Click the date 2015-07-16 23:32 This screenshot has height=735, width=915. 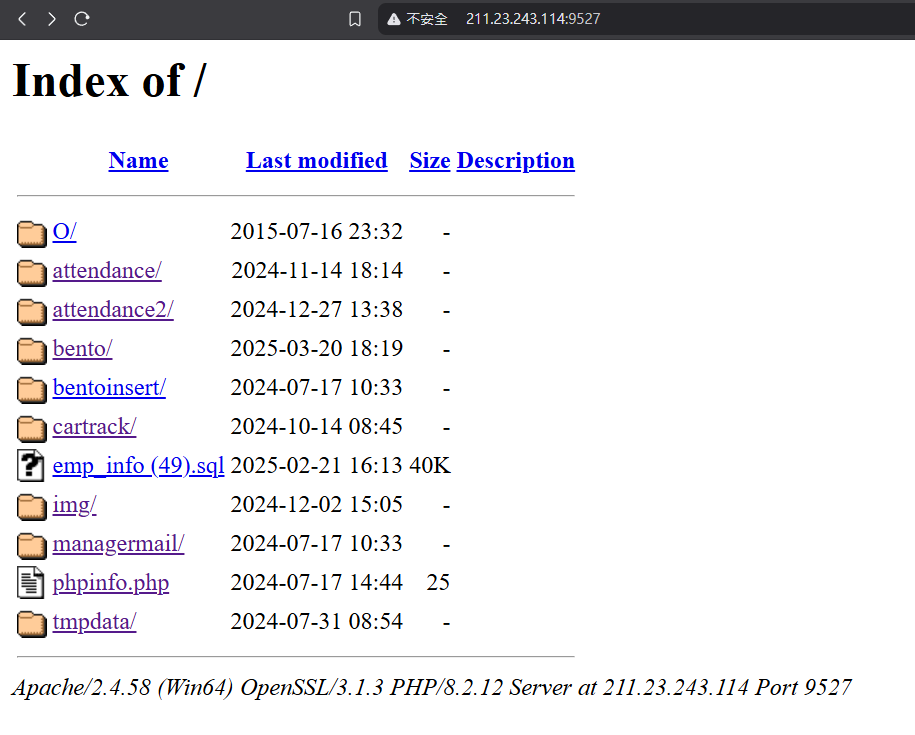tap(316, 232)
